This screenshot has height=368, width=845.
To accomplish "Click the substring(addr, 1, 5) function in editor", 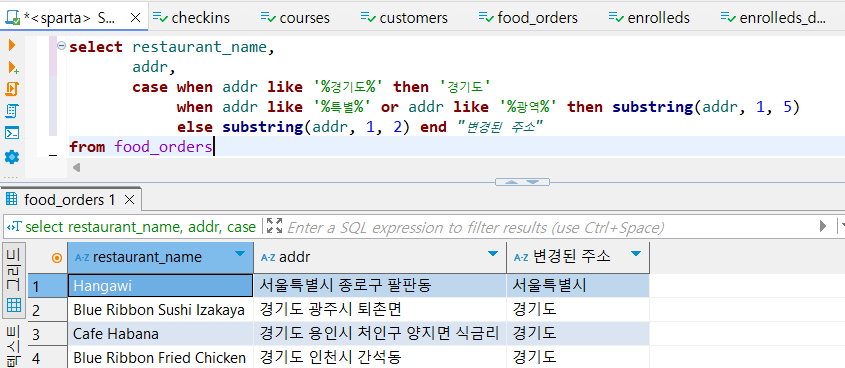I will [x=706, y=107].
